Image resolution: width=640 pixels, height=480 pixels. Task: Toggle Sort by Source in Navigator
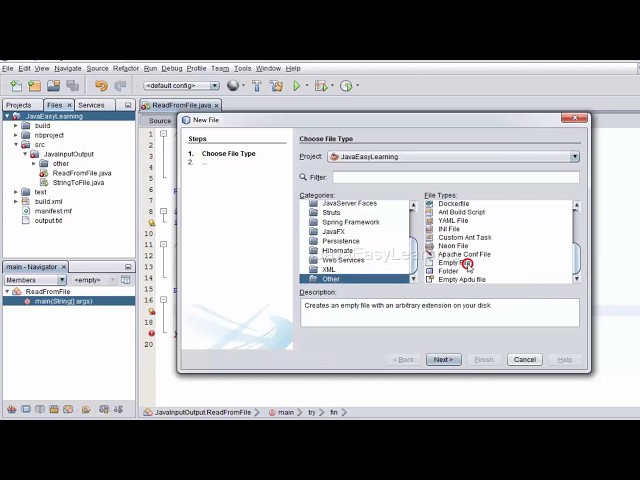click(118, 409)
